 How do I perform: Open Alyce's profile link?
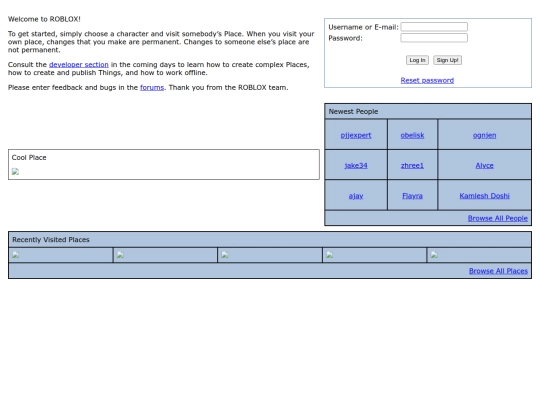[x=485, y=166]
